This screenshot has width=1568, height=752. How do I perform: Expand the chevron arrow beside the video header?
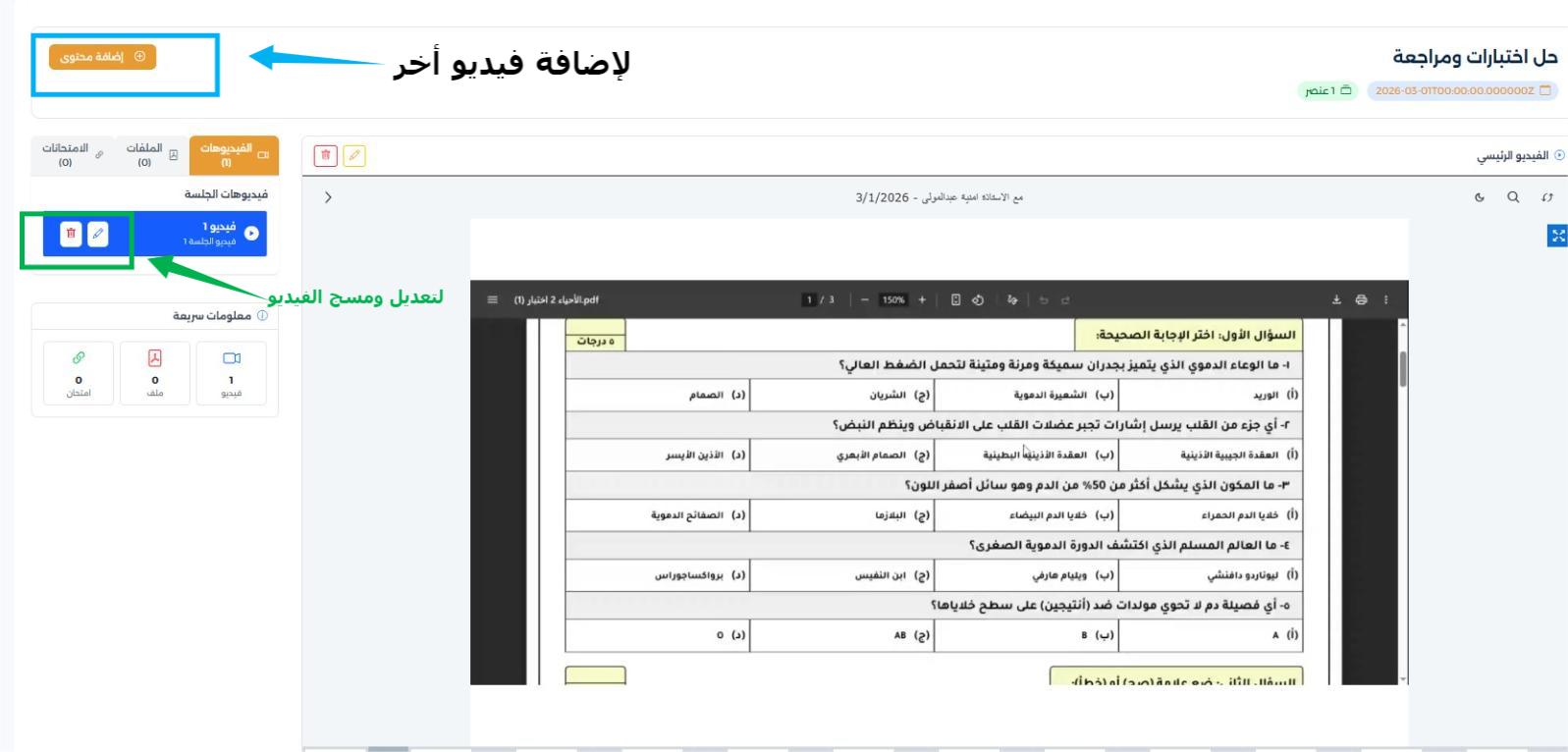tap(328, 197)
